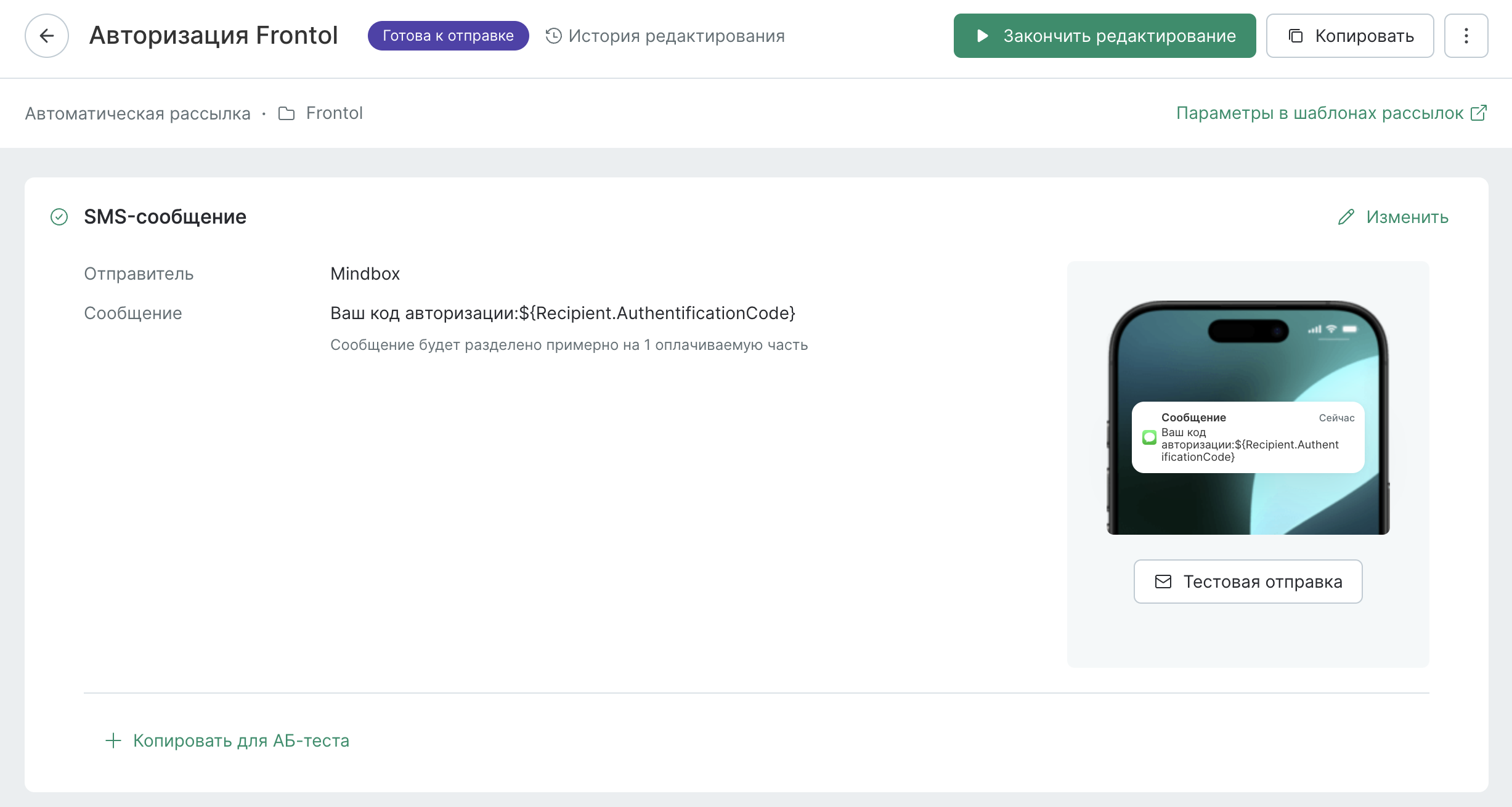Screen dimensions: 1512x807
Task: Go to Автоматическая рассылка breadcrumb
Action: pos(138,113)
